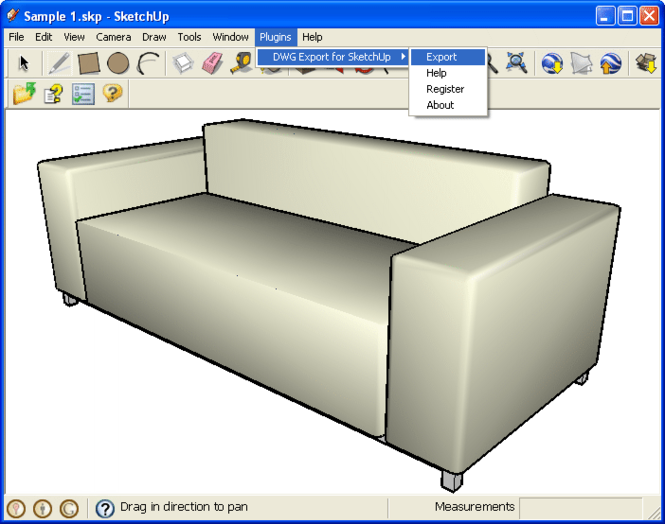Open the File menu
The width and height of the screenshot is (665, 524).
click(x=17, y=37)
